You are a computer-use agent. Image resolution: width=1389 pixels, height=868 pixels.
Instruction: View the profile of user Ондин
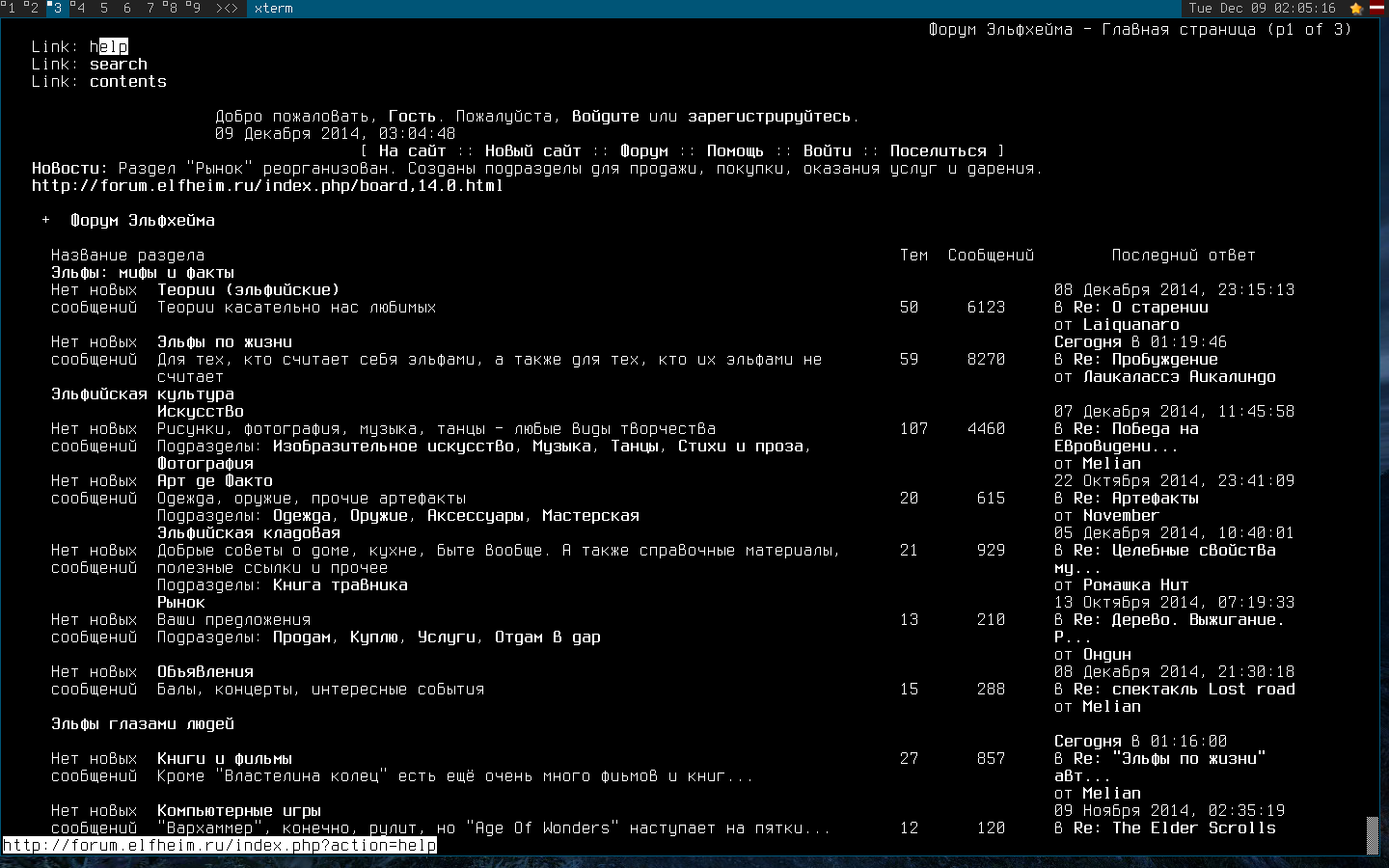tap(1107, 654)
